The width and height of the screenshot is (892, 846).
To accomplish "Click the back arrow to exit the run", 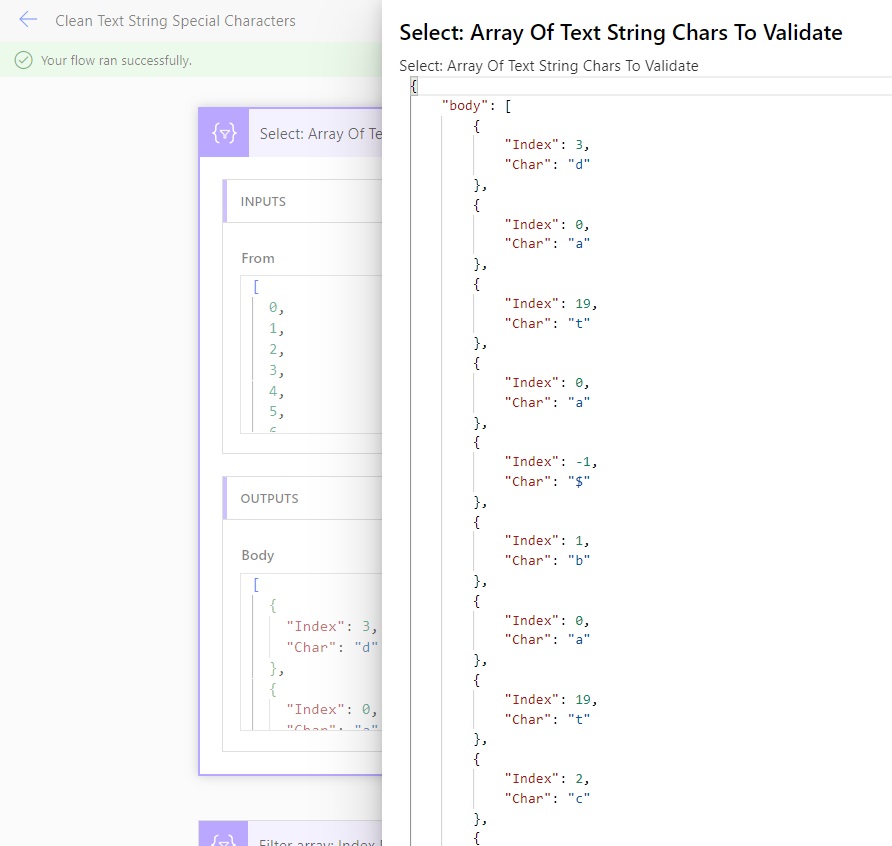I will 27,20.
